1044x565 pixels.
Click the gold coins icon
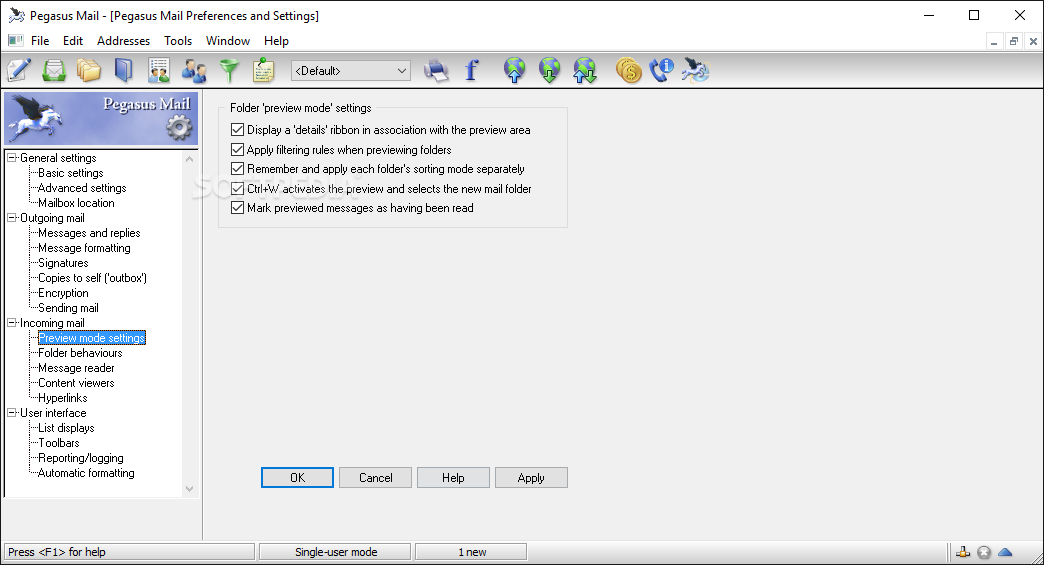(x=629, y=70)
